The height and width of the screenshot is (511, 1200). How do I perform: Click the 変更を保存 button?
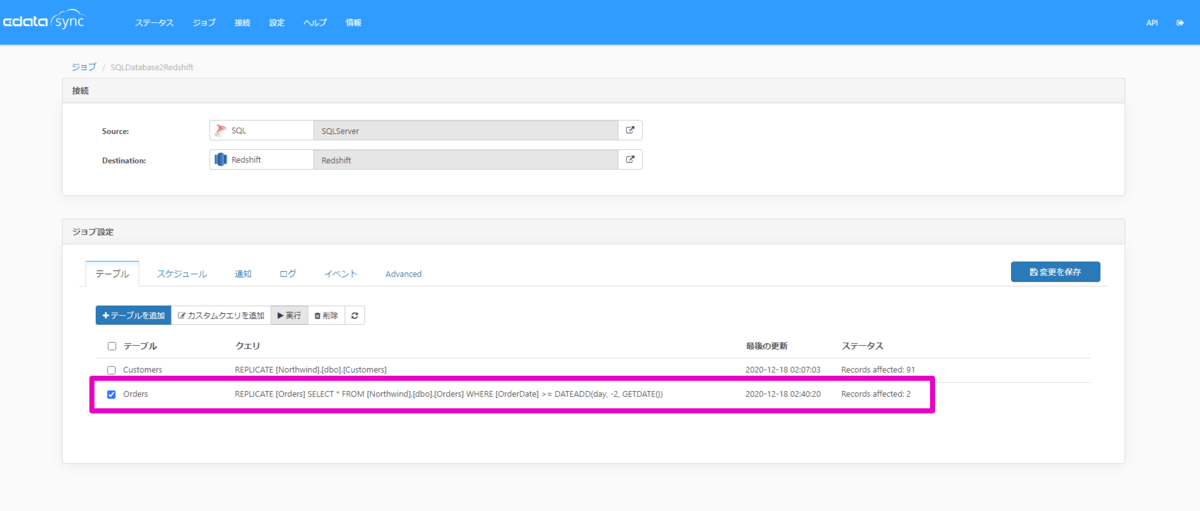click(x=1055, y=272)
